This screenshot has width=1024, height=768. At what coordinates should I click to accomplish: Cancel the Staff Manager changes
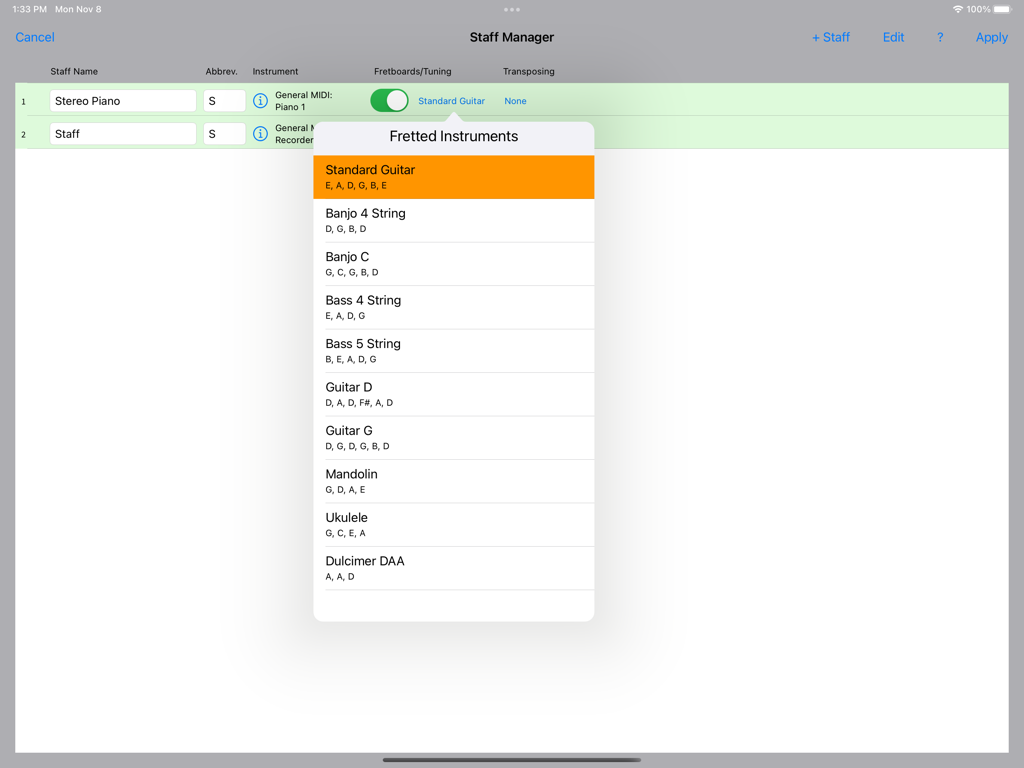click(35, 37)
